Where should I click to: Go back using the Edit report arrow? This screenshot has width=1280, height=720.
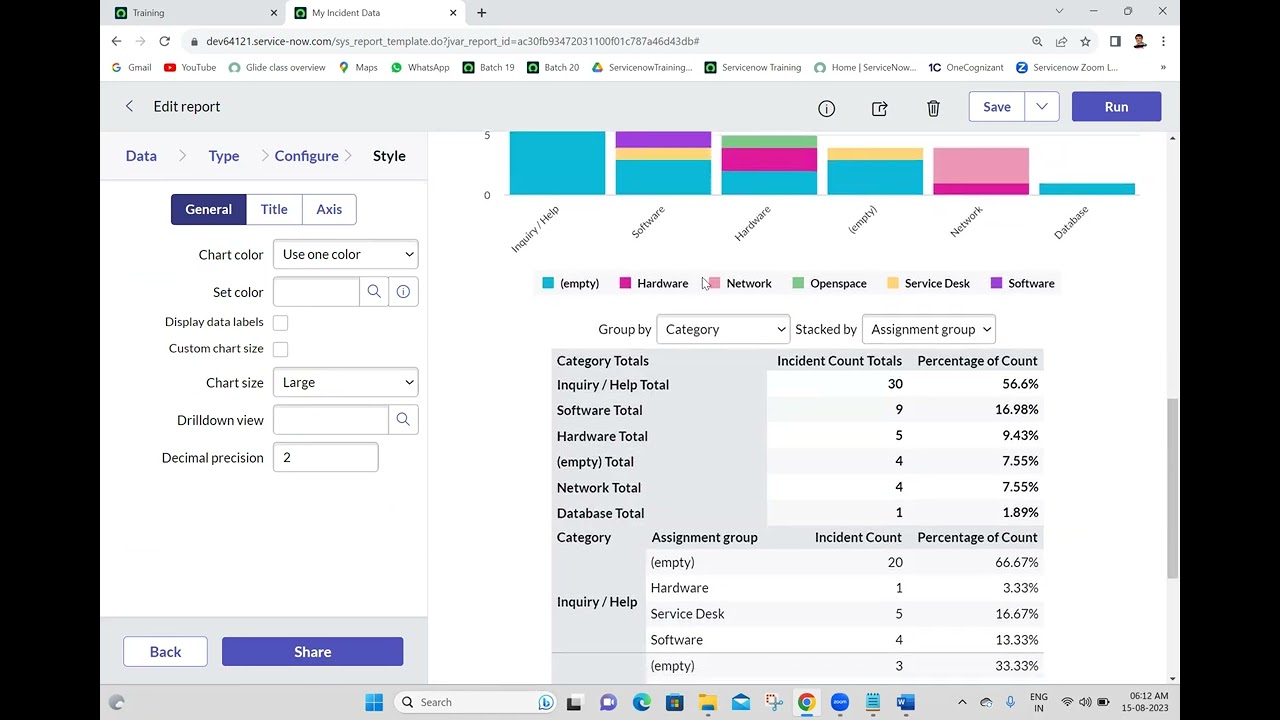coord(129,106)
